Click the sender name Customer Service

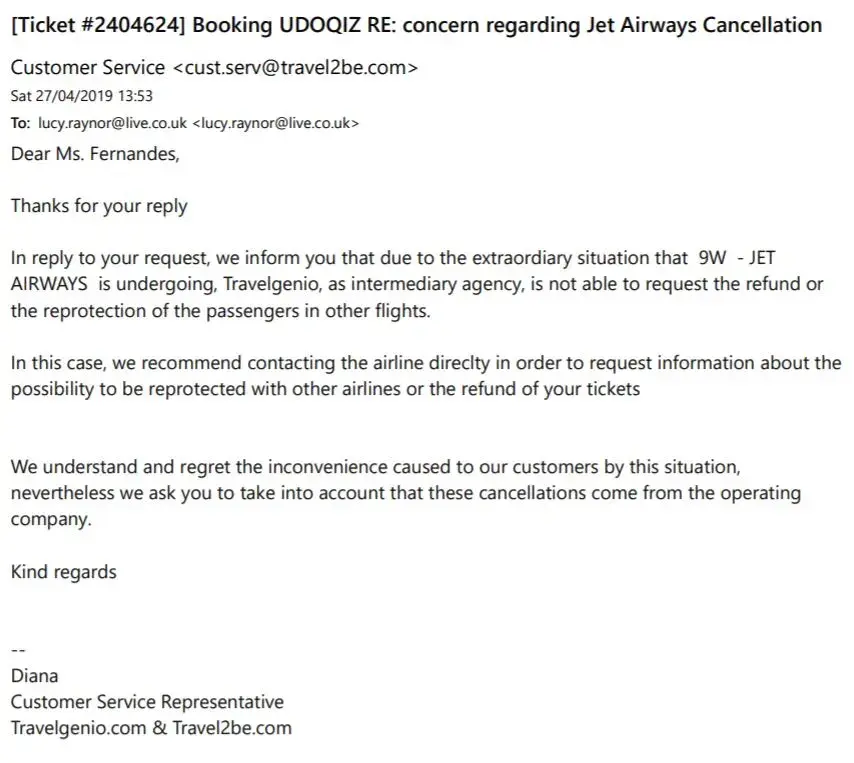(88, 68)
